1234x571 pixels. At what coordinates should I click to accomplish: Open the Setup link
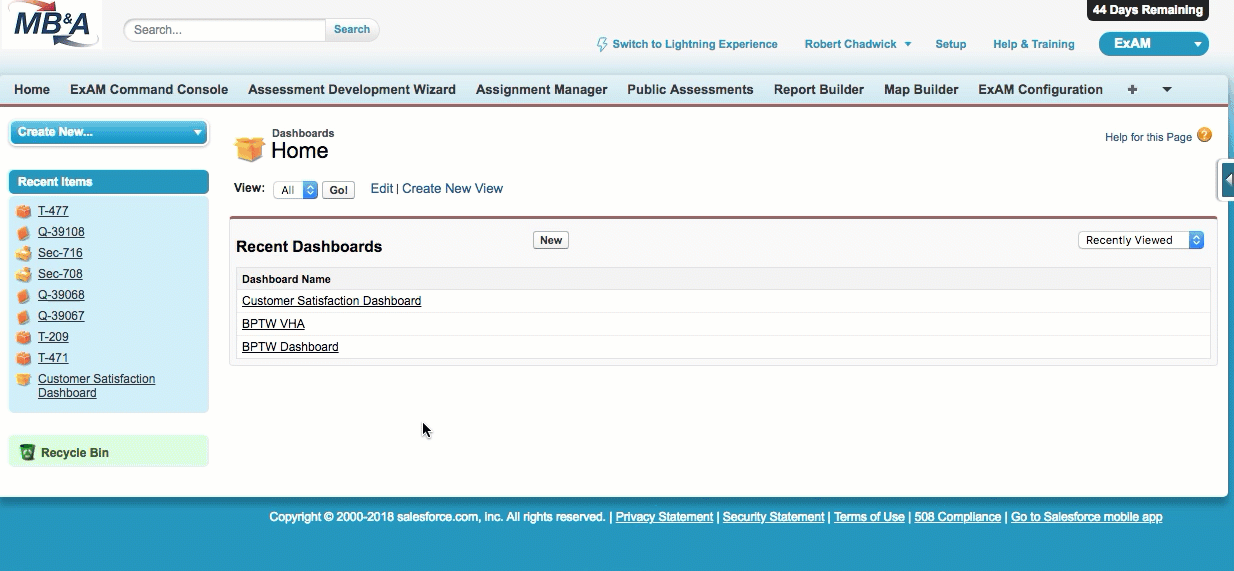click(951, 44)
